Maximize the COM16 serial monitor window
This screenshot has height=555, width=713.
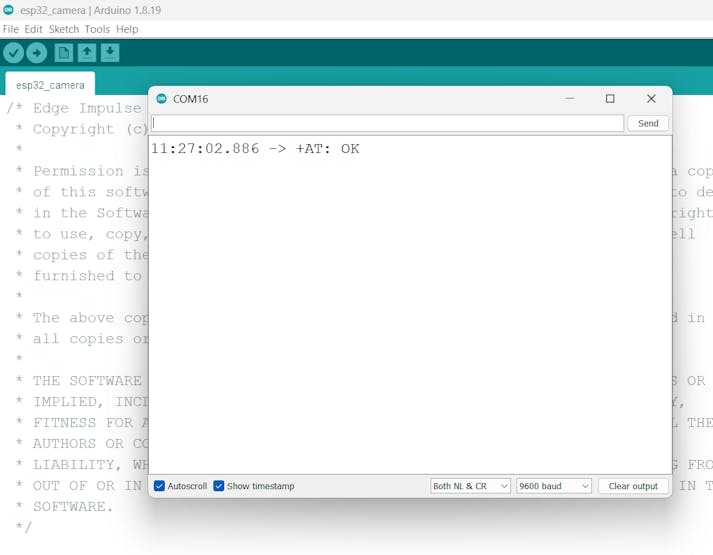(610, 99)
